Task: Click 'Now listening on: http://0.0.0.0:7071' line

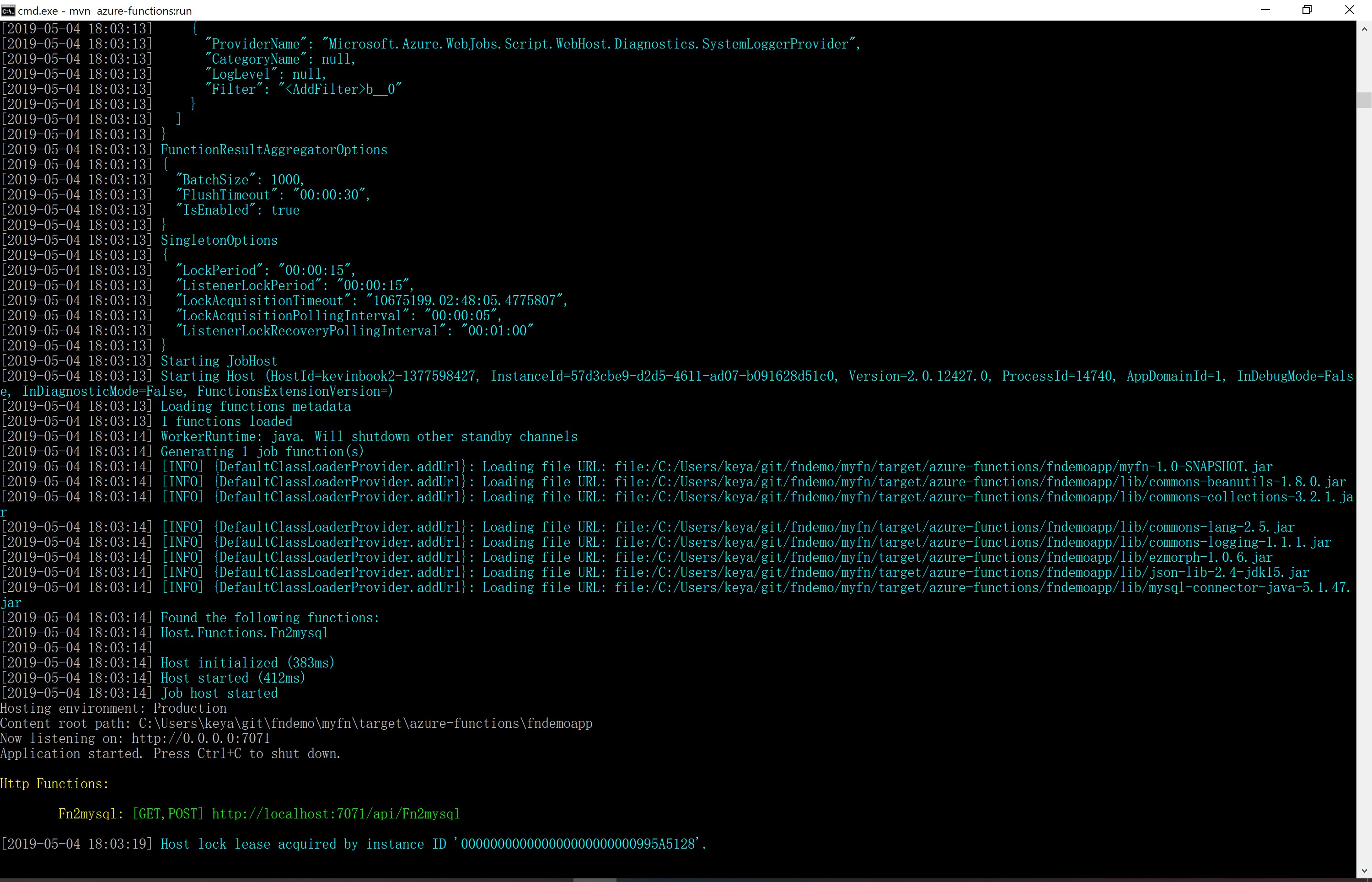Action: (x=135, y=738)
